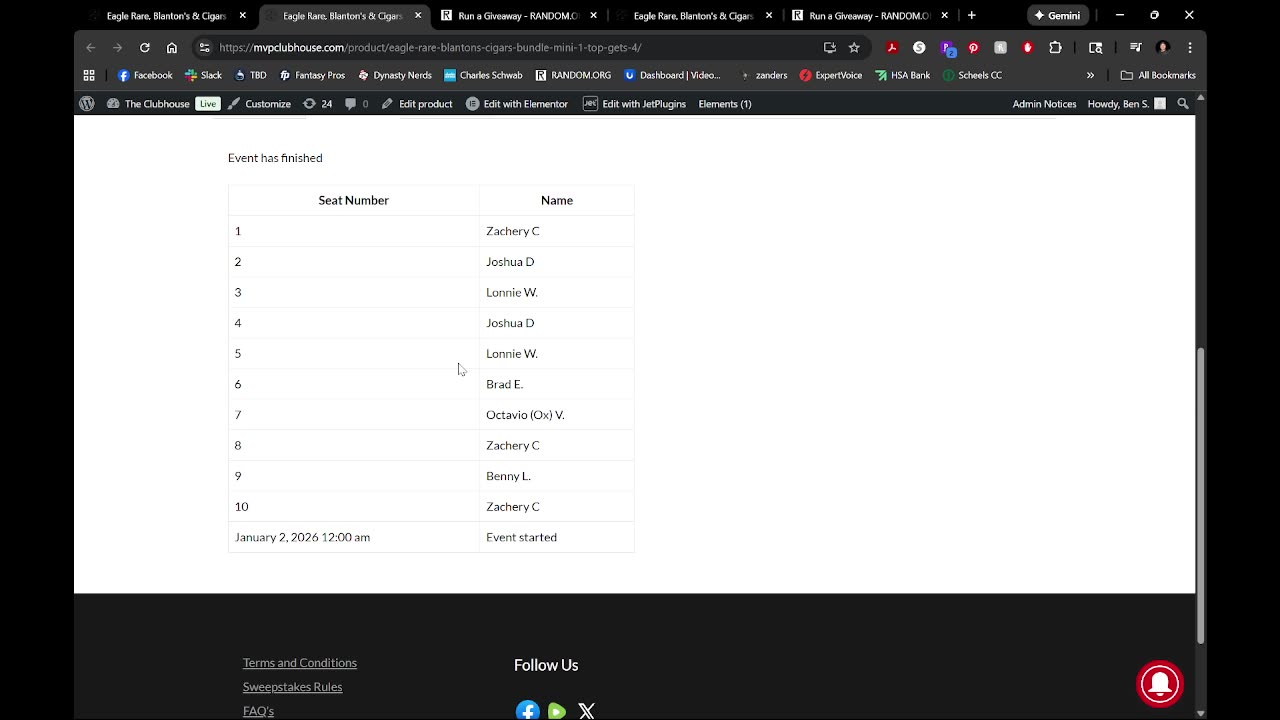The image size is (1280, 720).
Task: Open the X social icon in footer
Action: click(587, 711)
